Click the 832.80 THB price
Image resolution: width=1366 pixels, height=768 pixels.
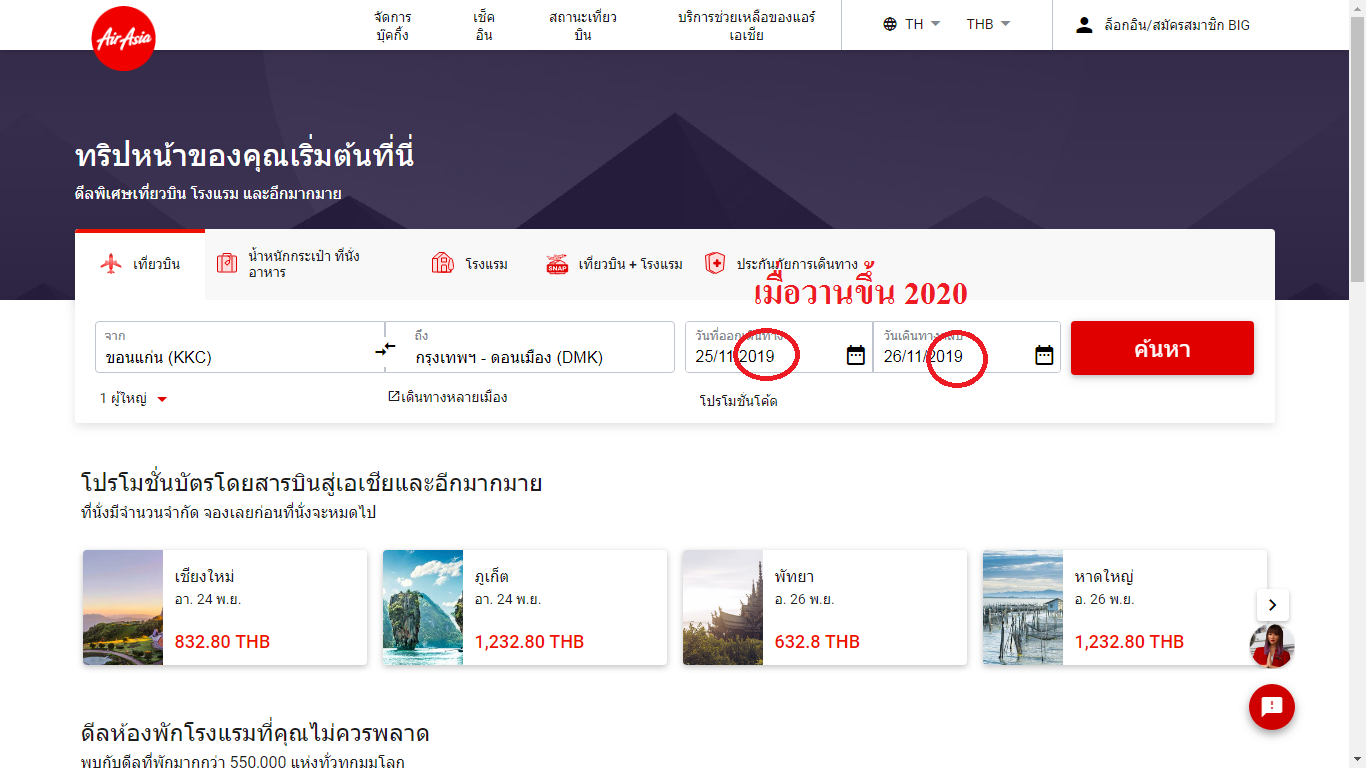[222, 642]
